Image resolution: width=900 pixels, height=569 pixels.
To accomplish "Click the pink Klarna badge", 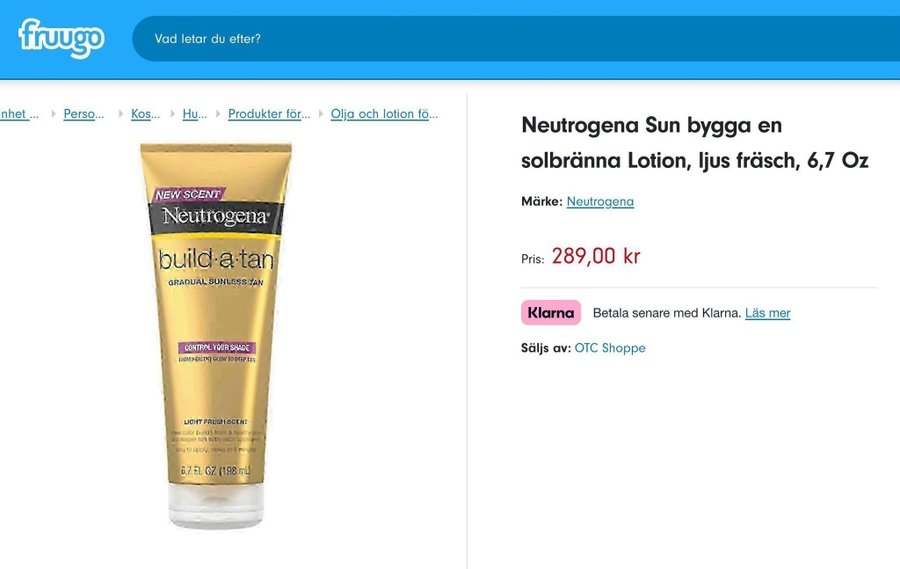I will point(551,313).
